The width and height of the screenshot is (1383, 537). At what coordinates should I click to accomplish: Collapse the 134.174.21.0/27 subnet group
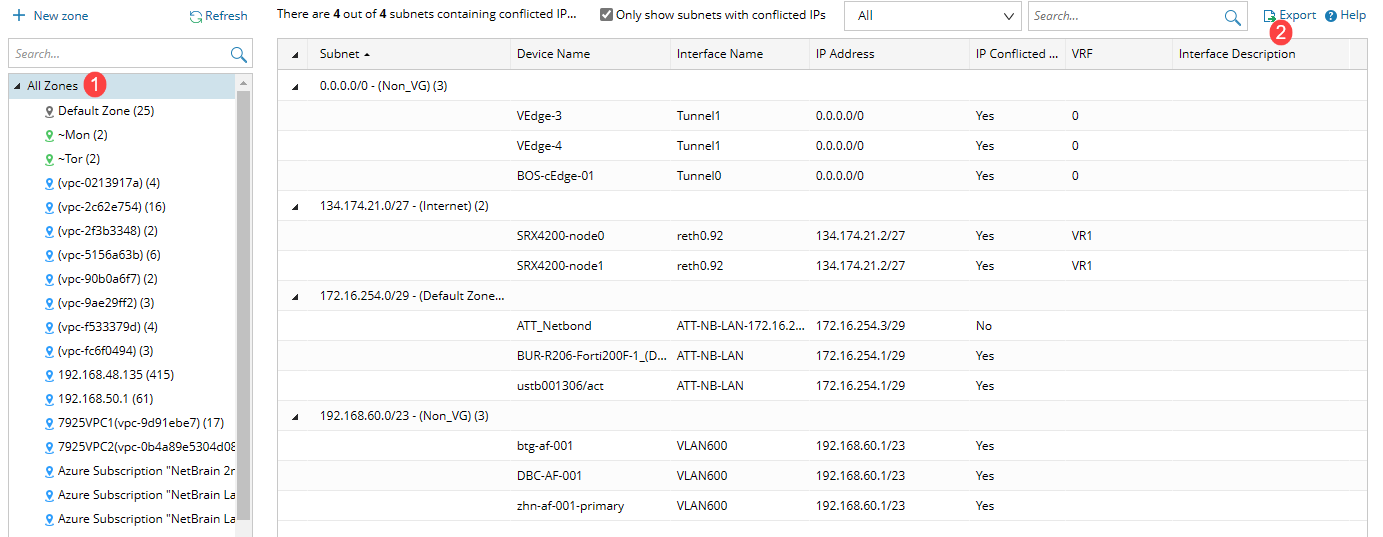[295, 207]
